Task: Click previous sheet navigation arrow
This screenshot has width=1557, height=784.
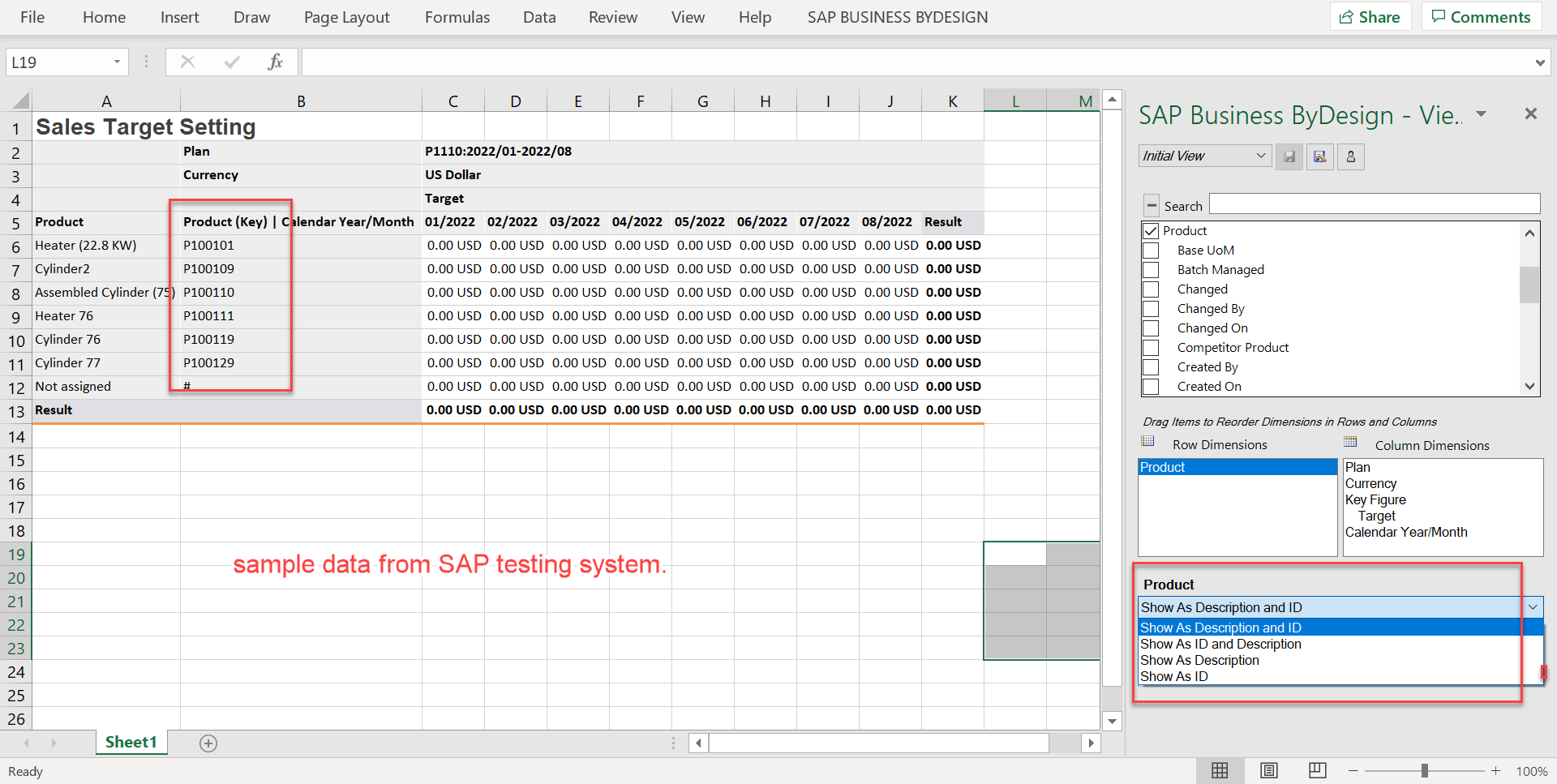Action: click(27, 743)
